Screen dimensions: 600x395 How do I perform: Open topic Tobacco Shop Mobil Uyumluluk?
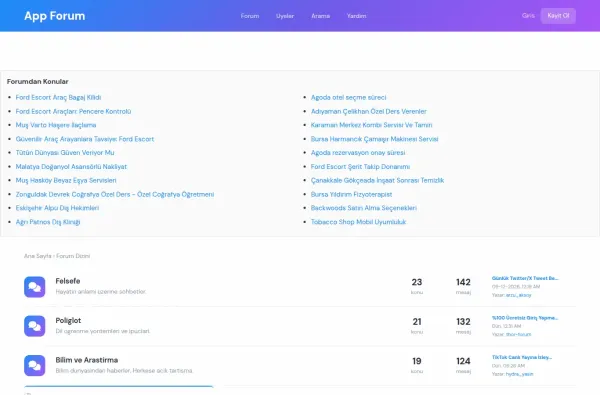(358, 222)
